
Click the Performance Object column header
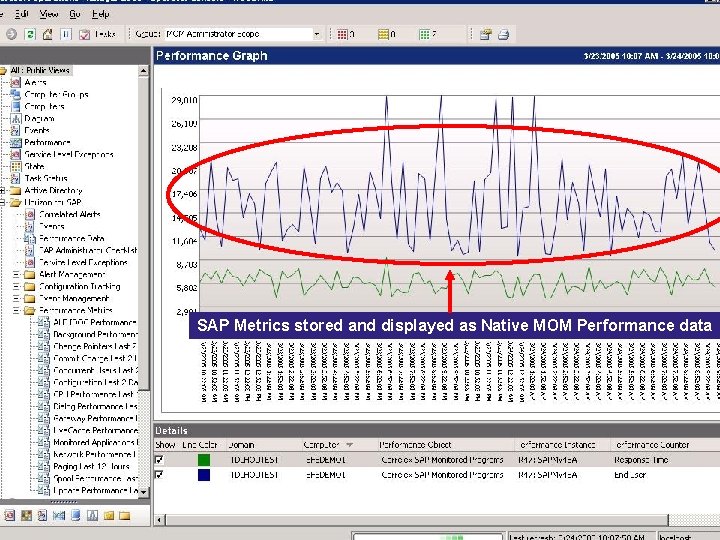pyautogui.click(x=415, y=445)
